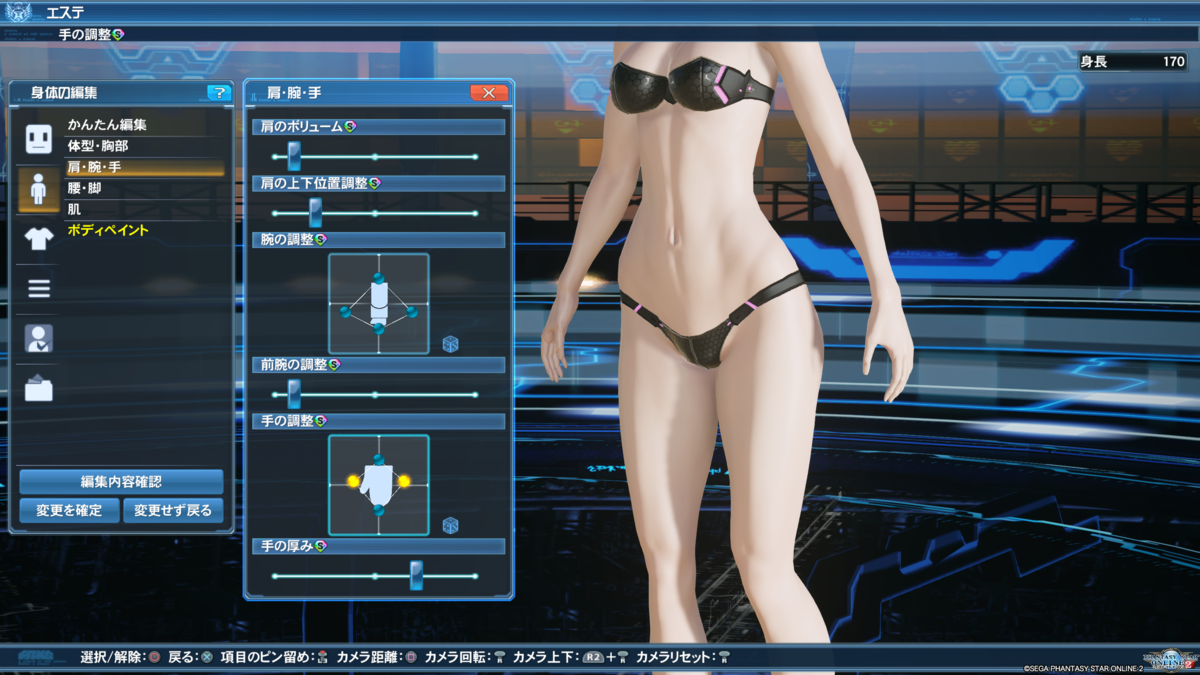
Task: Click the help question mark button
Action: click(219, 93)
